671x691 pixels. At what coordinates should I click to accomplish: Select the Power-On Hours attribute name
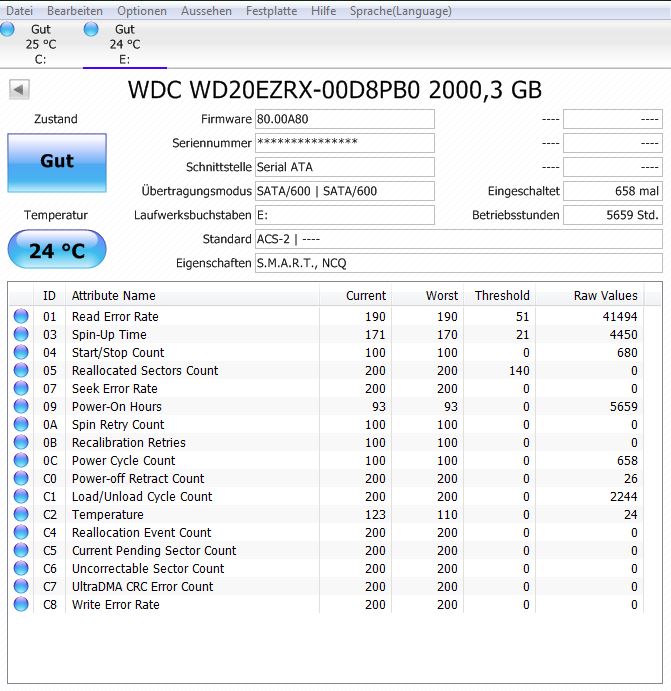coord(117,406)
